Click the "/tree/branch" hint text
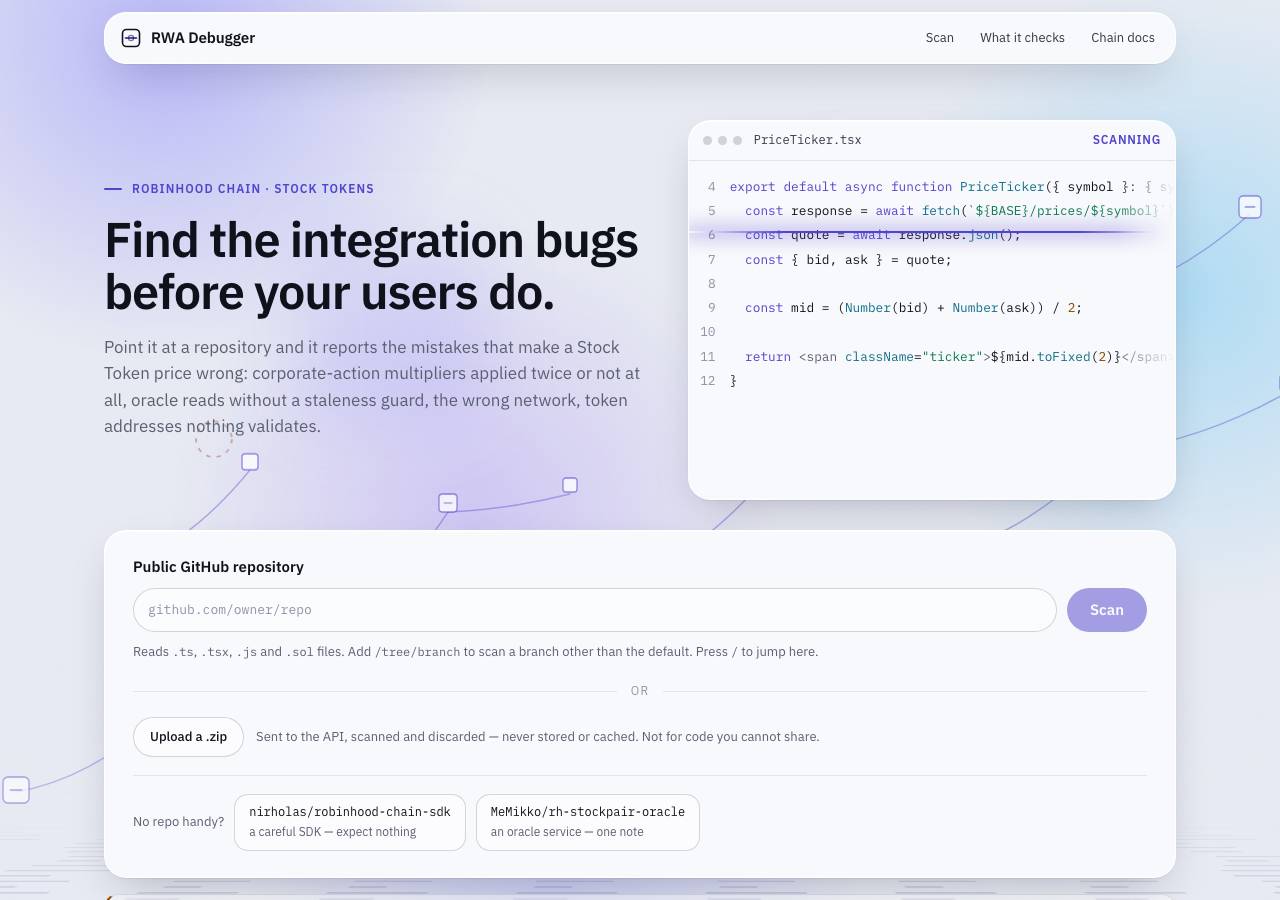Screen dimensions: 1280x900 point(417,652)
